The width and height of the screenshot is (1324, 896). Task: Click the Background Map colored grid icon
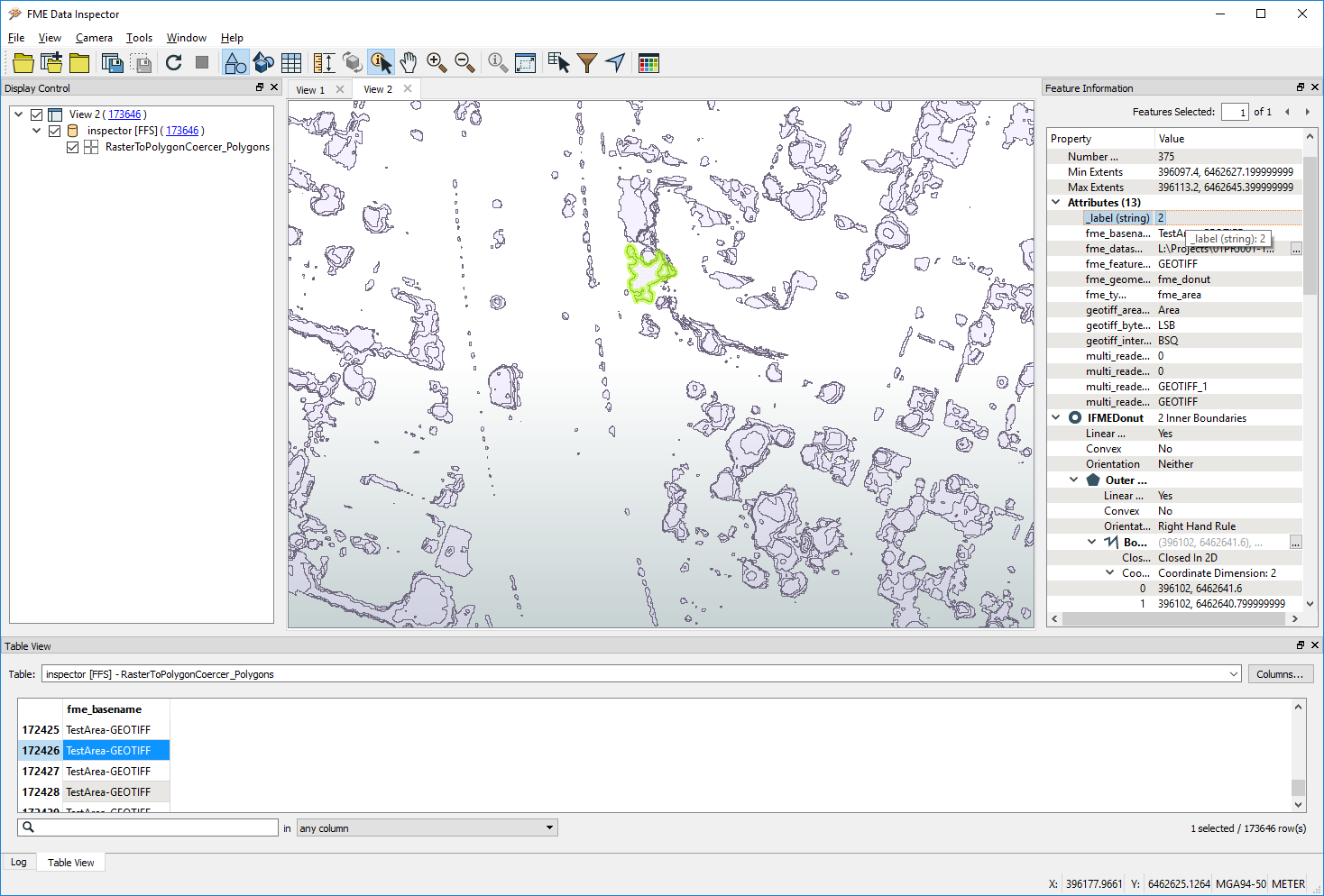648,62
